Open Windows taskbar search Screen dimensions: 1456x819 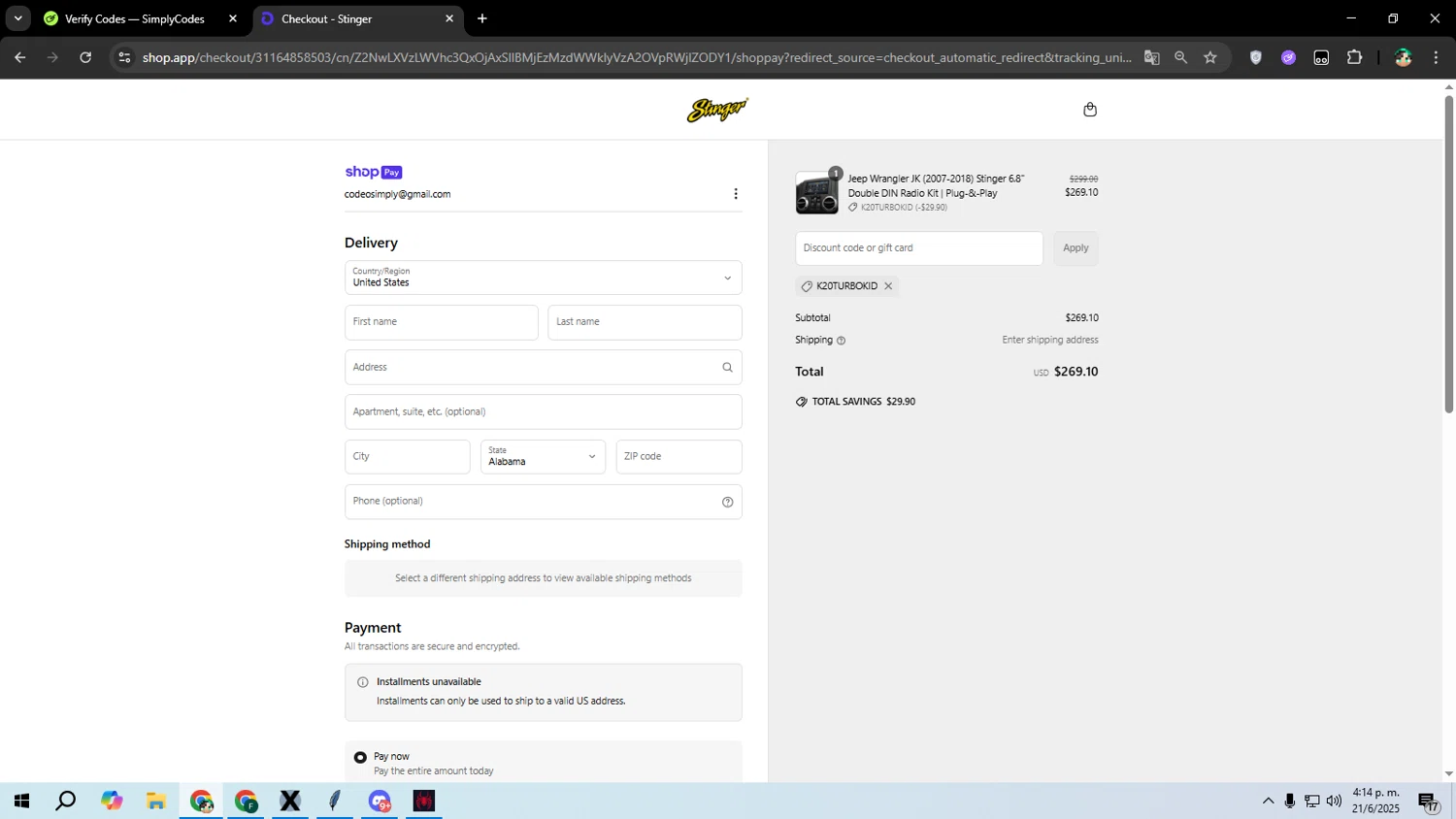[x=66, y=802]
